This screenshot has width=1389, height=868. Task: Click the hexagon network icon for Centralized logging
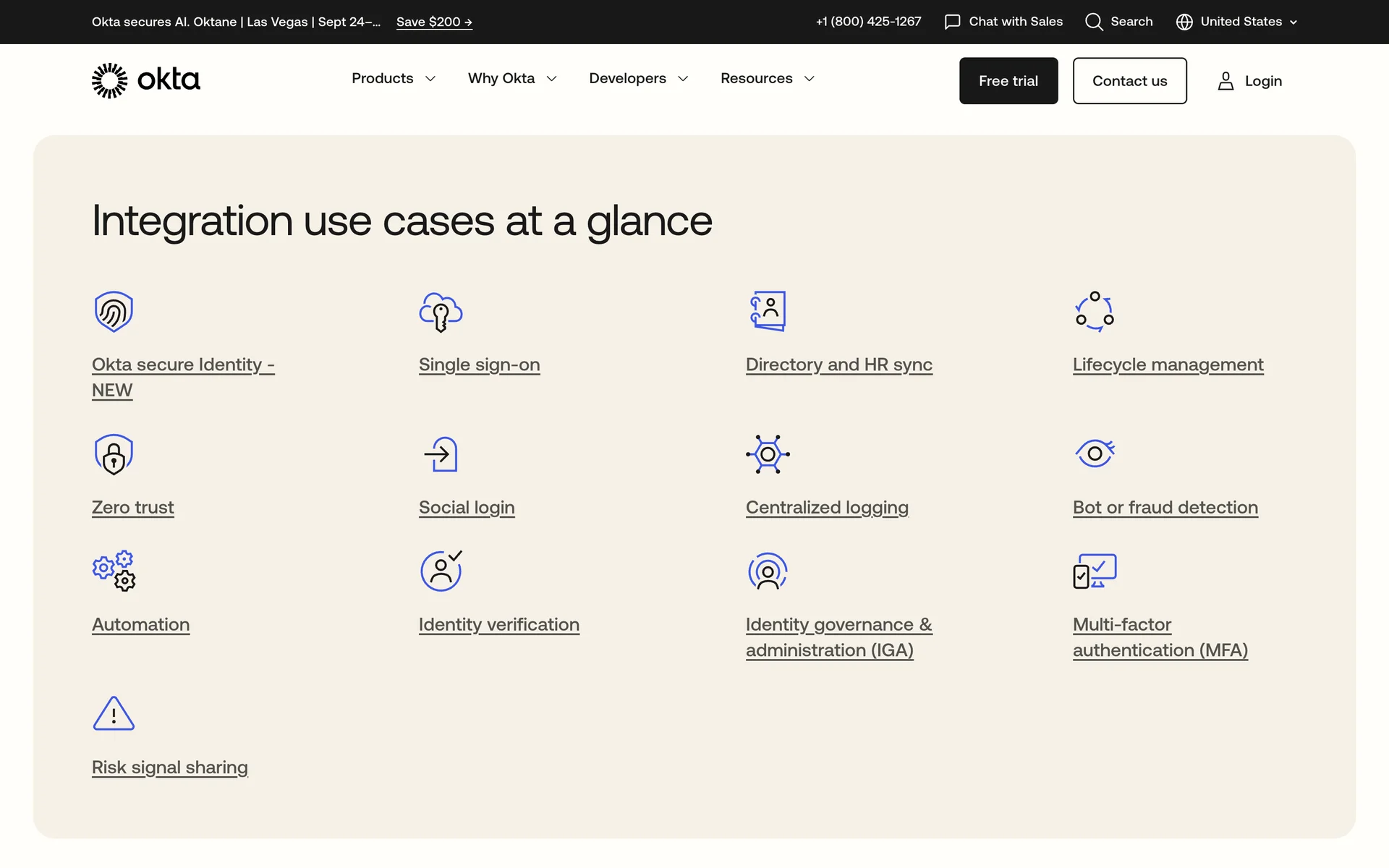(768, 454)
